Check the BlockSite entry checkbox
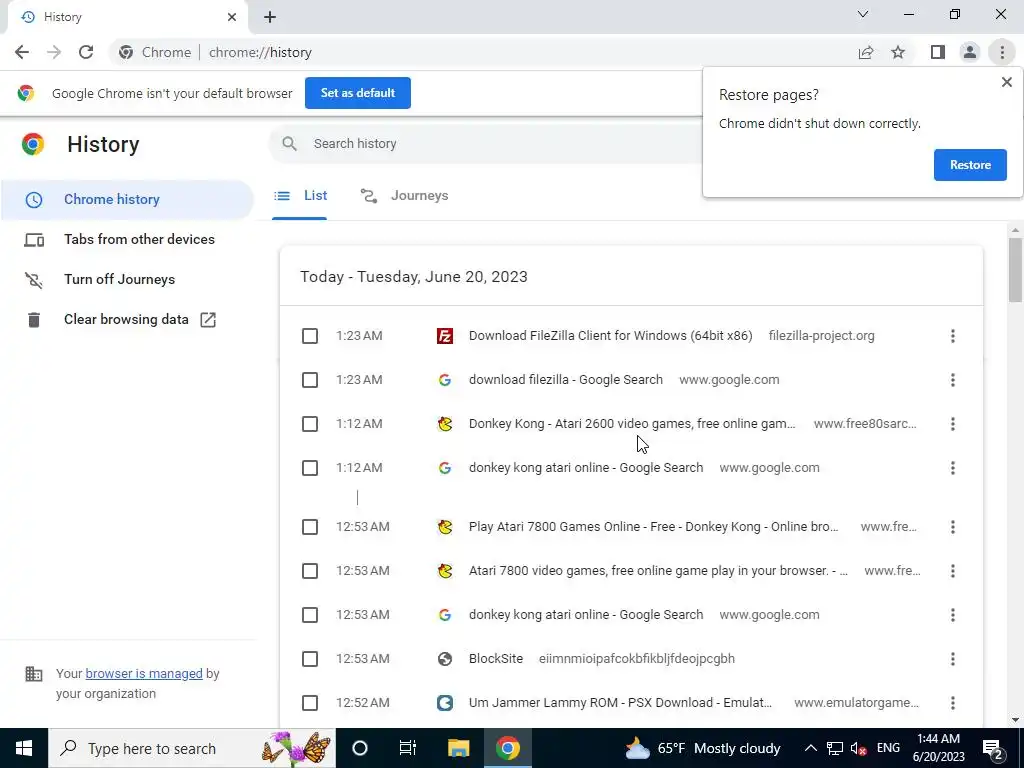Image resolution: width=1024 pixels, height=768 pixels. coord(310,658)
